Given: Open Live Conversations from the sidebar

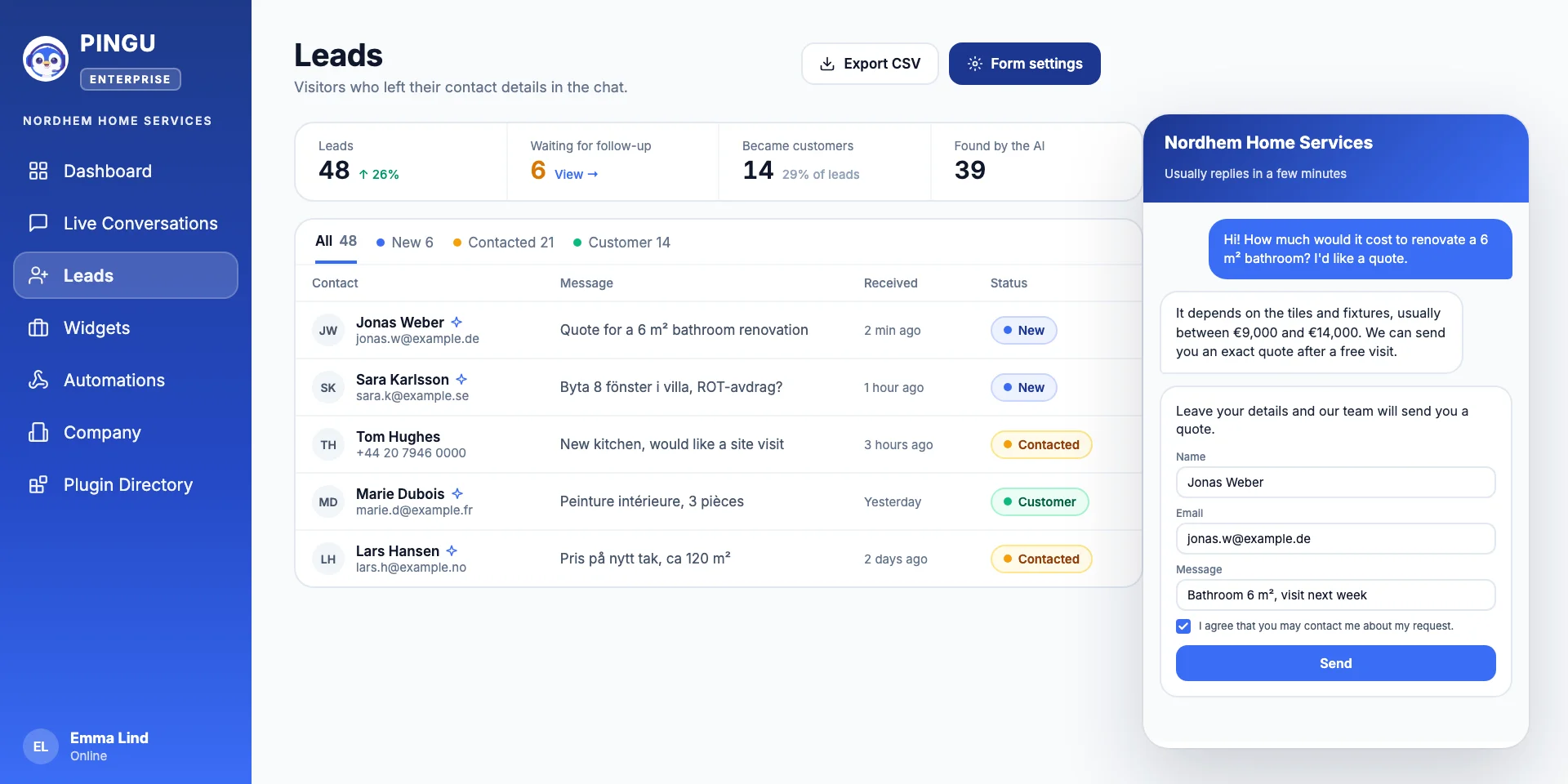Looking at the screenshot, I should coord(126,223).
